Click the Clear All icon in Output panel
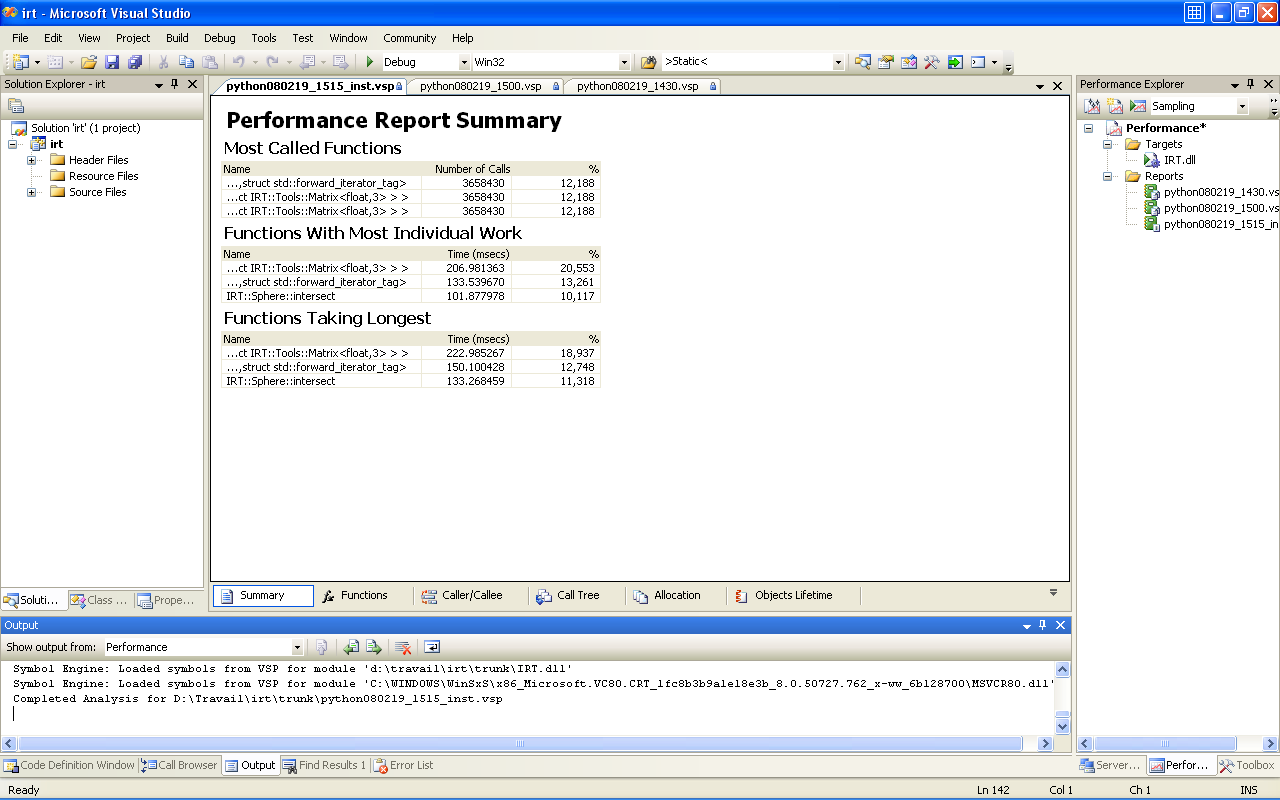1280x800 pixels. click(x=403, y=647)
